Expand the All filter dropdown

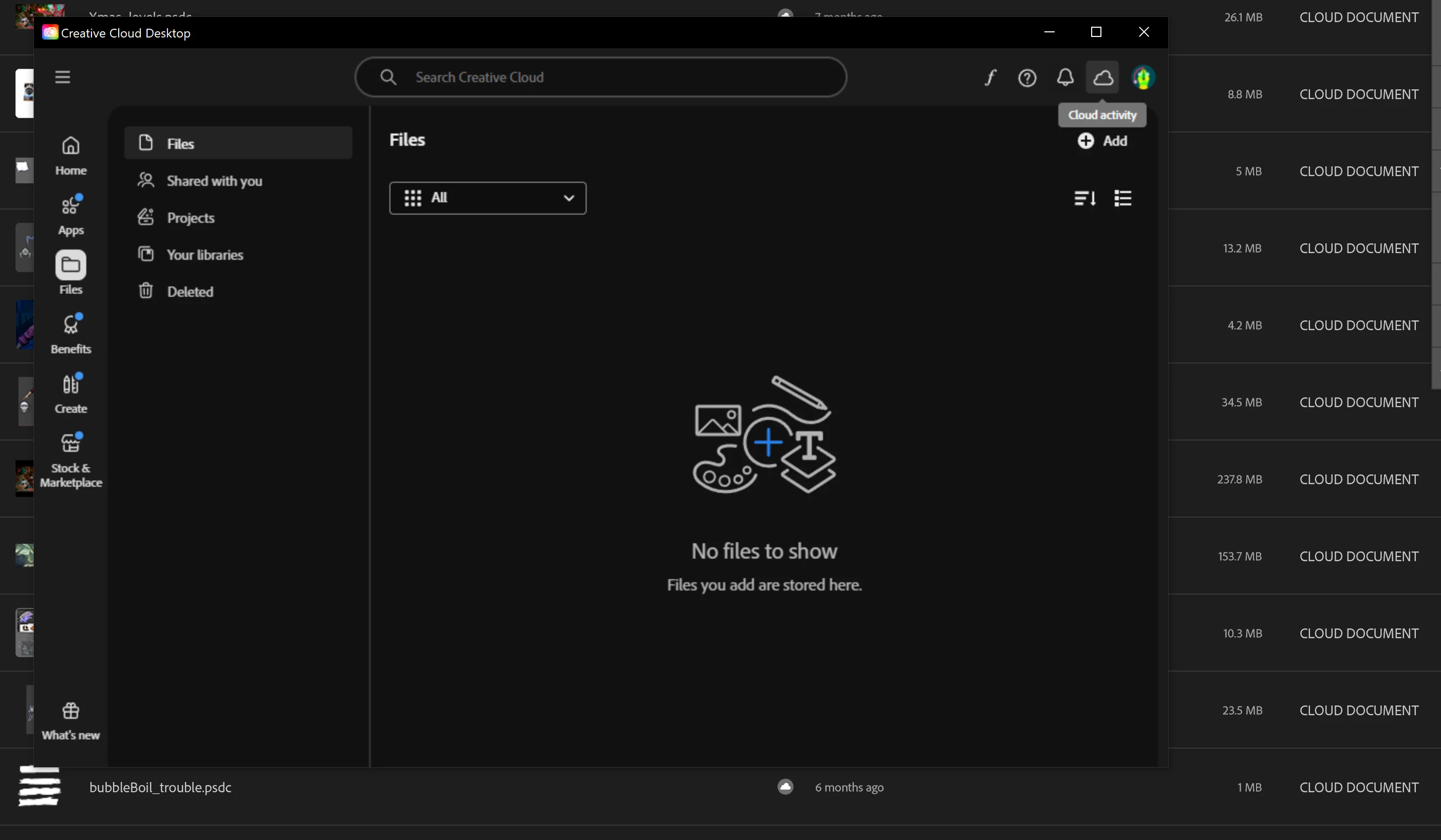(x=487, y=198)
